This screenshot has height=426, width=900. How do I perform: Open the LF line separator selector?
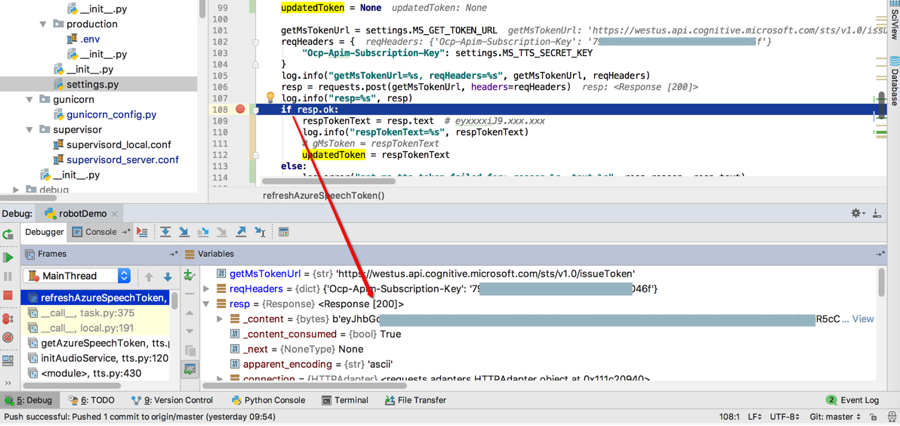(754, 416)
